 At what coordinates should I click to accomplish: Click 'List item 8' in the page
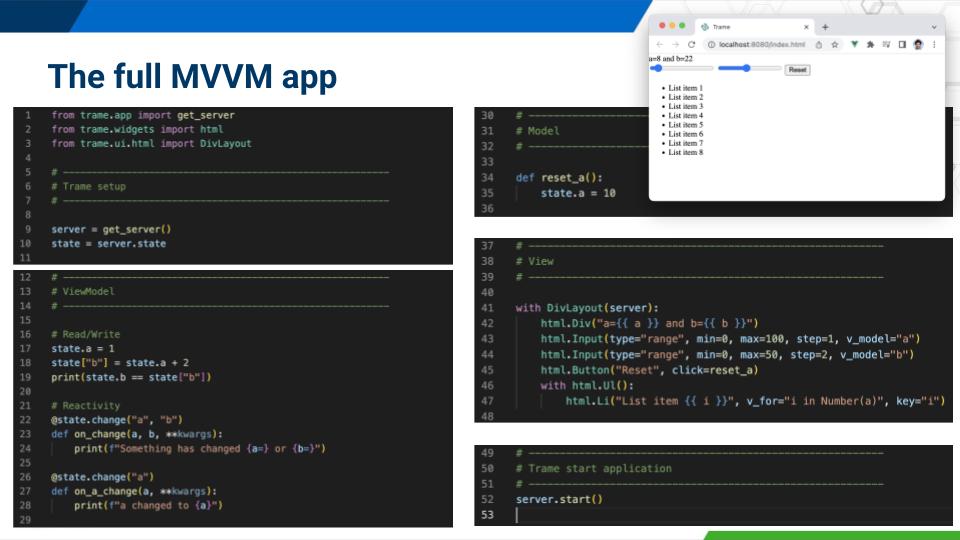pos(685,152)
